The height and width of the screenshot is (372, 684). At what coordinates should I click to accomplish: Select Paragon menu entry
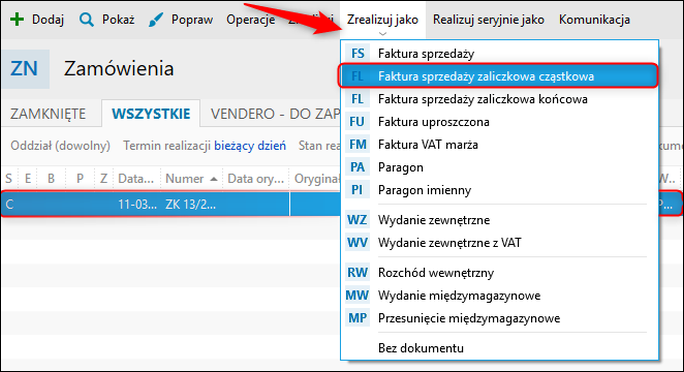[499, 167]
